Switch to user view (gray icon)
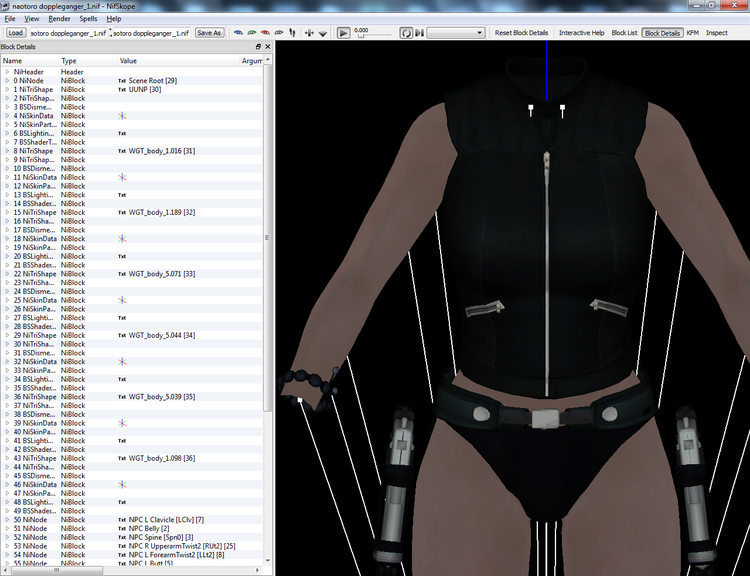The height and width of the screenshot is (576, 750). (278, 33)
